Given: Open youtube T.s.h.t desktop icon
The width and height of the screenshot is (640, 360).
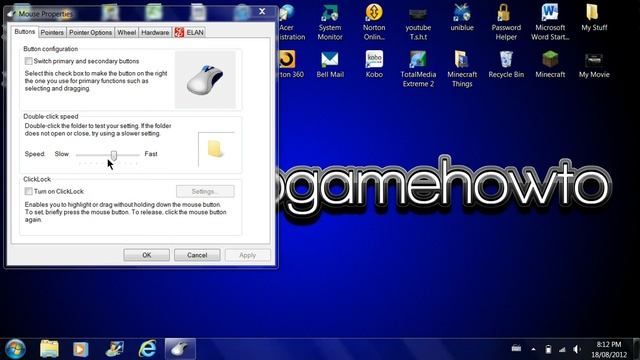Looking at the screenshot, I should [x=418, y=22].
